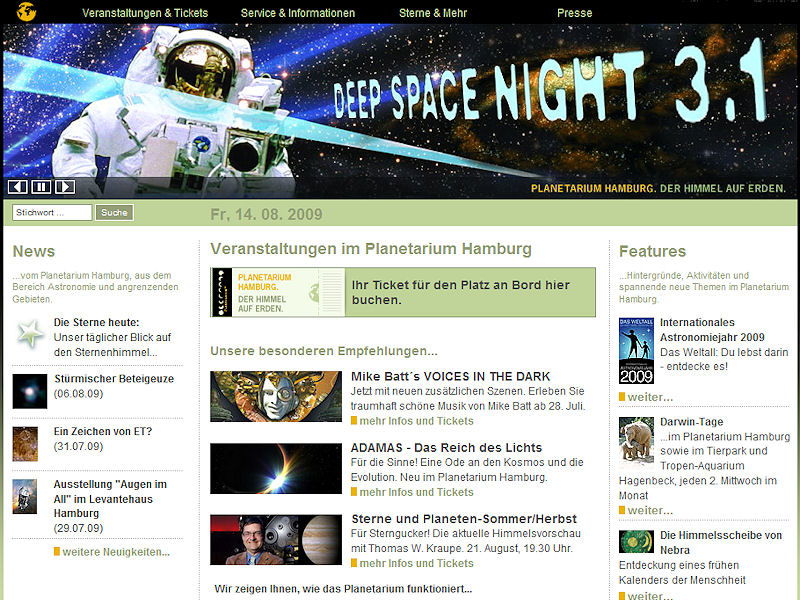
Task: Focus the Stichwort search input field
Action: (52, 212)
